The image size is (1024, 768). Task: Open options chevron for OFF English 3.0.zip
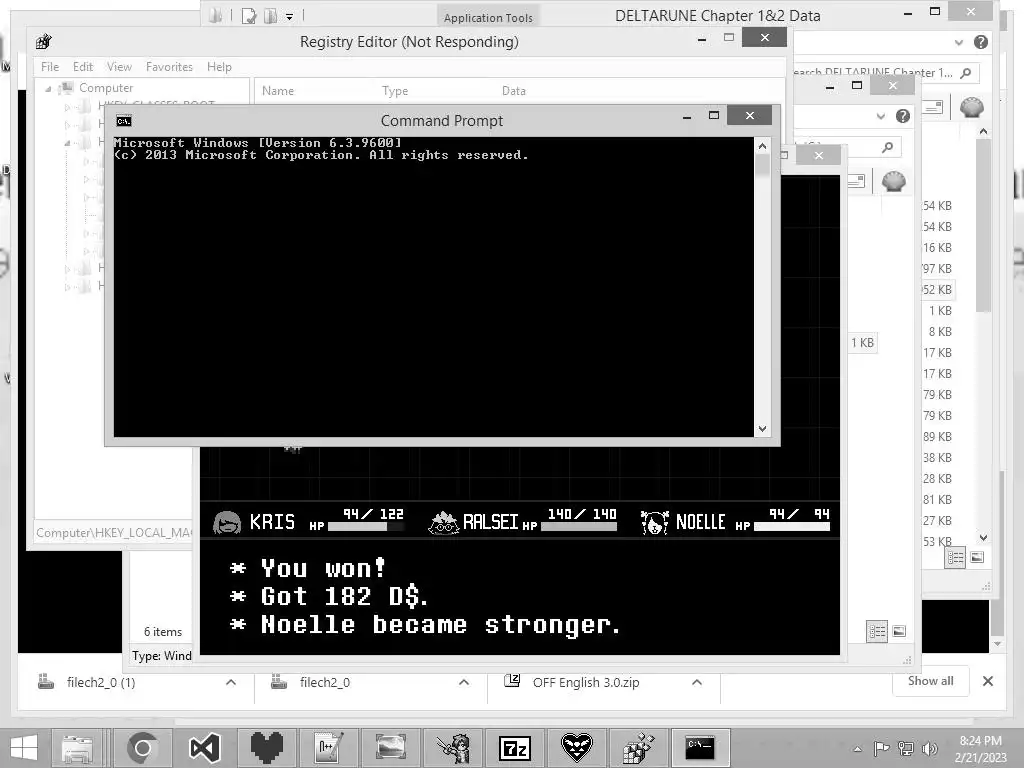[x=697, y=682]
